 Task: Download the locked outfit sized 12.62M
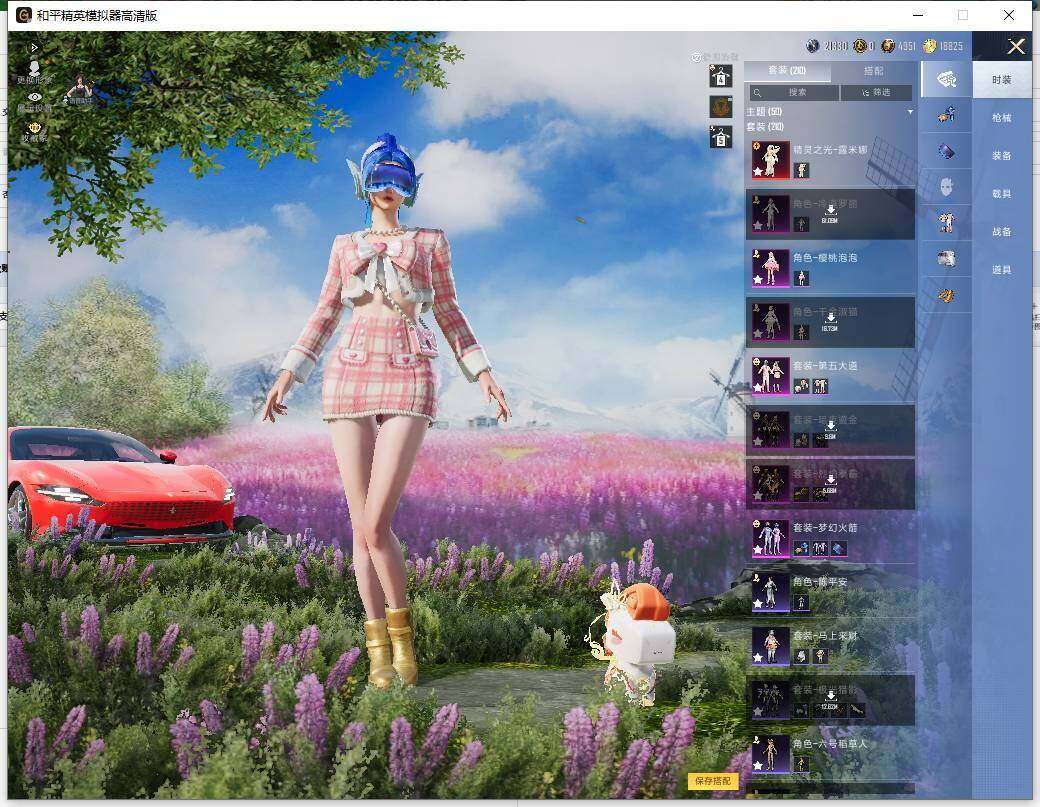[x=830, y=700]
